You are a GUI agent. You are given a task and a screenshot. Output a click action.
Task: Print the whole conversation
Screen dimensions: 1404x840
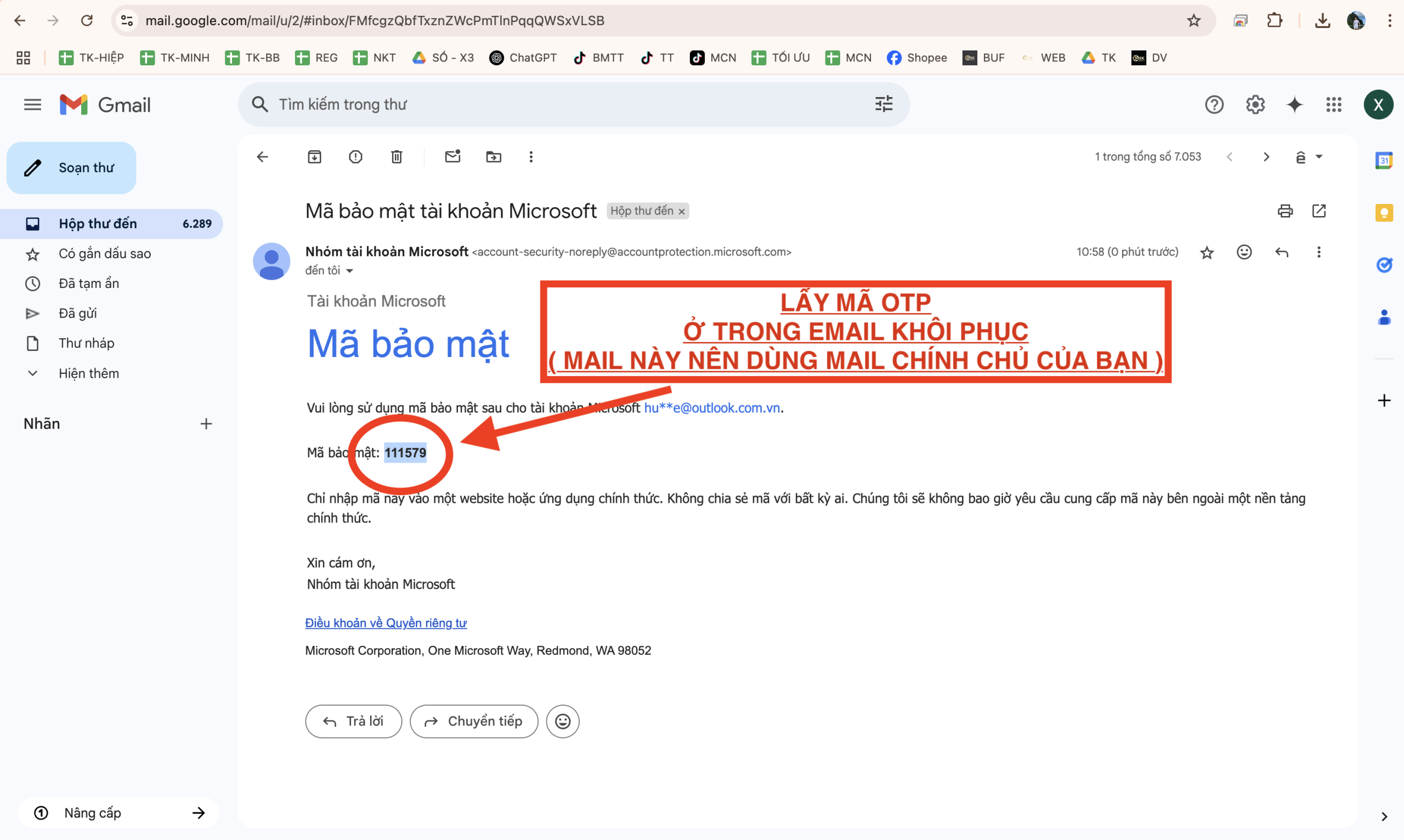(x=1285, y=211)
